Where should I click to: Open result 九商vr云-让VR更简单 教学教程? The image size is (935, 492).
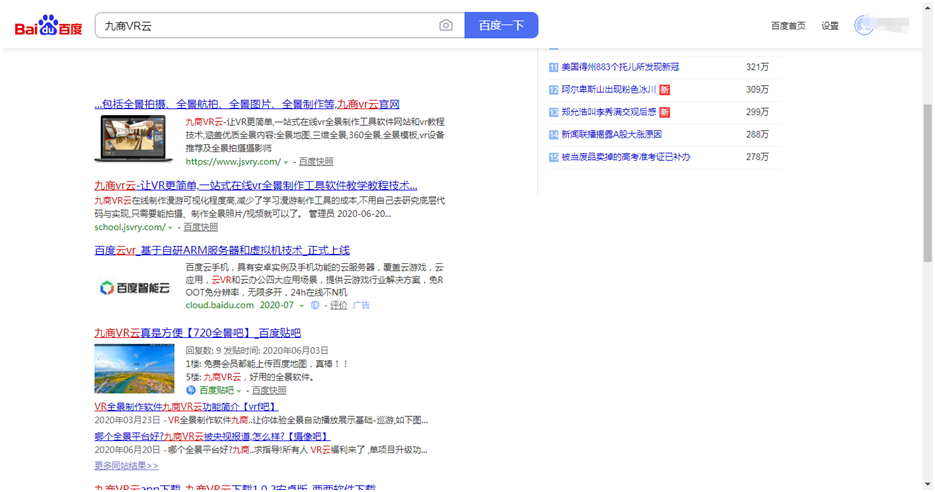256,185
